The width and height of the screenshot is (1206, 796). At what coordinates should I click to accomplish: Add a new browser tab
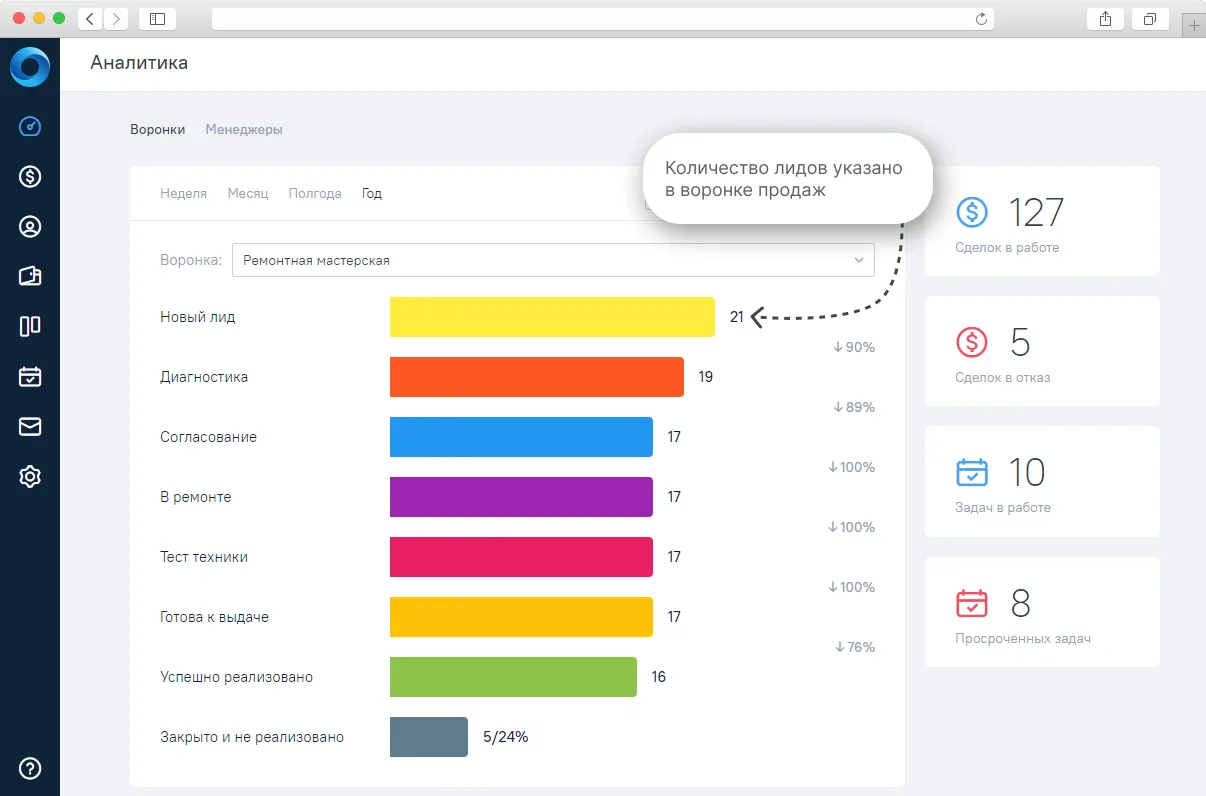[x=1194, y=26]
